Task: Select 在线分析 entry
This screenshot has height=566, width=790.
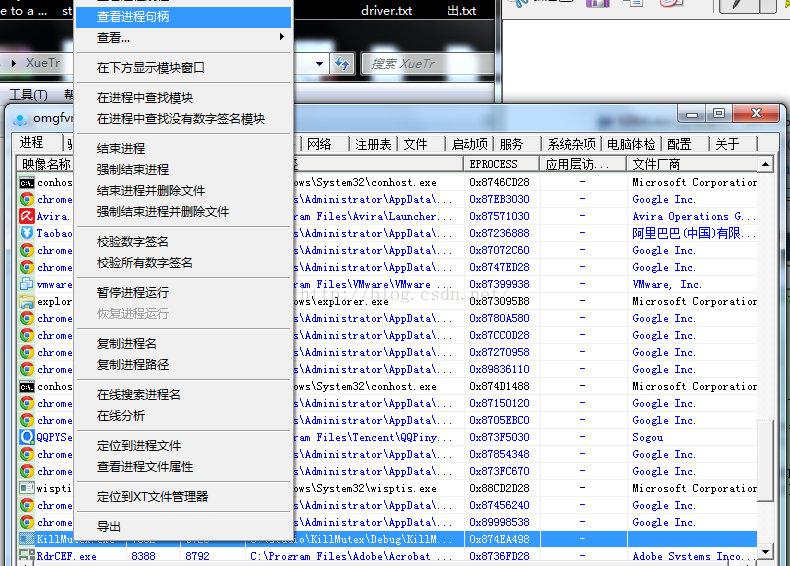Action: coord(183,416)
